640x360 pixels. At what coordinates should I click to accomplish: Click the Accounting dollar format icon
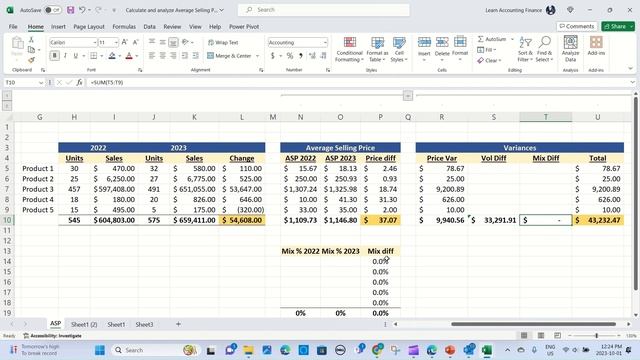click(x=272, y=56)
